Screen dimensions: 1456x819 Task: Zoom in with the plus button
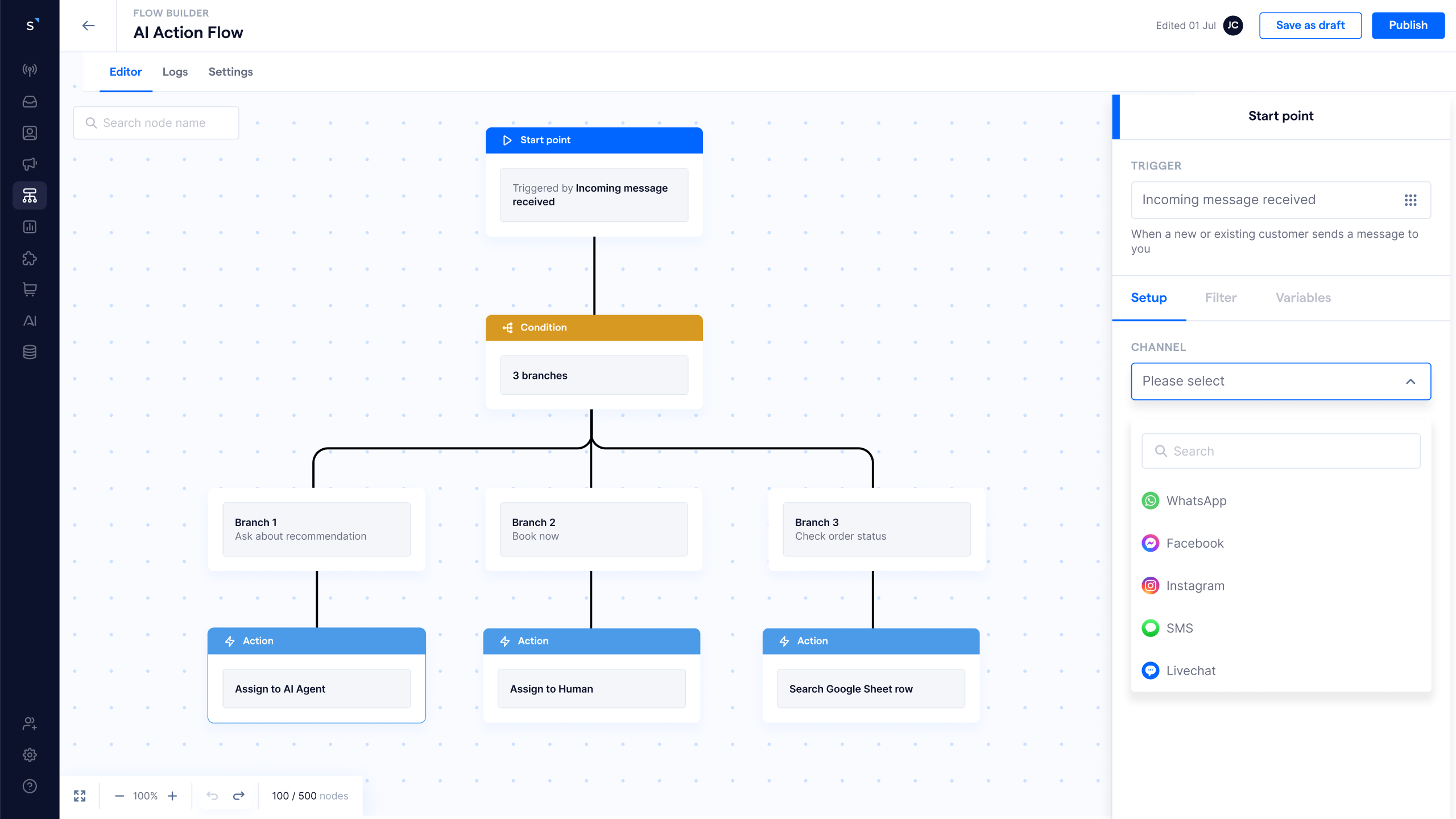pos(172,796)
